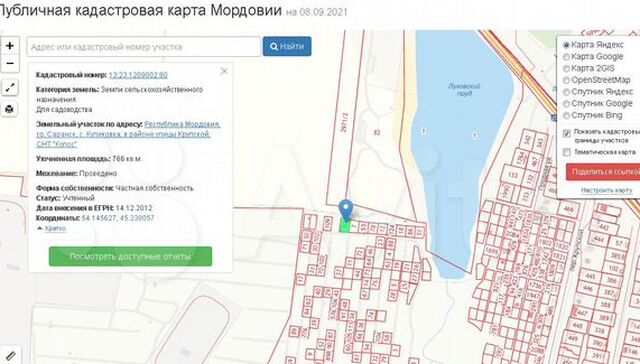Open the ruler measurement tool
This screenshot has height=364, width=640.
tap(11, 356)
